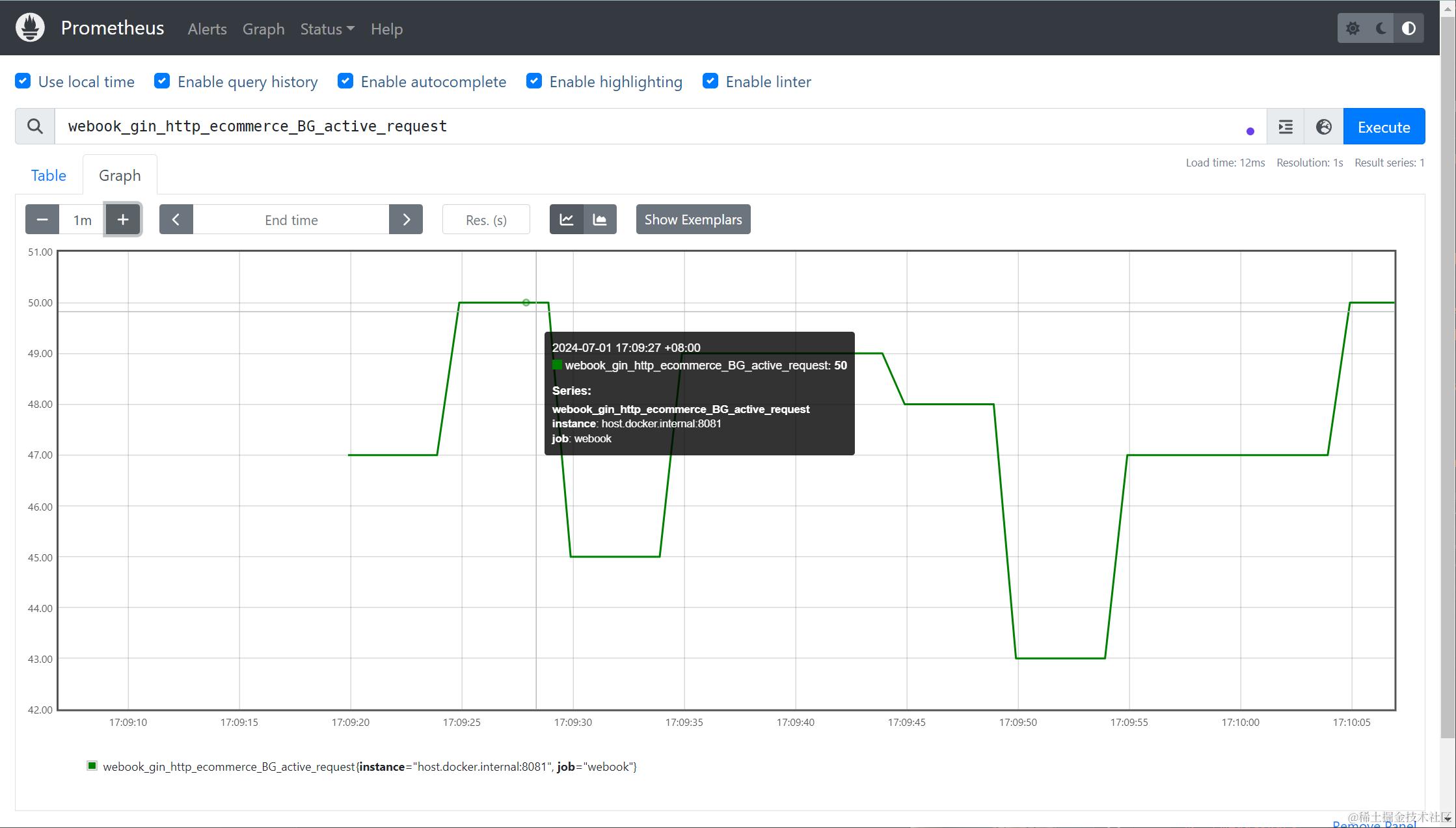Select browser-preferred theme contrast icon
The height and width of the screenshot is (828, 1456).
pos(1409,29)
